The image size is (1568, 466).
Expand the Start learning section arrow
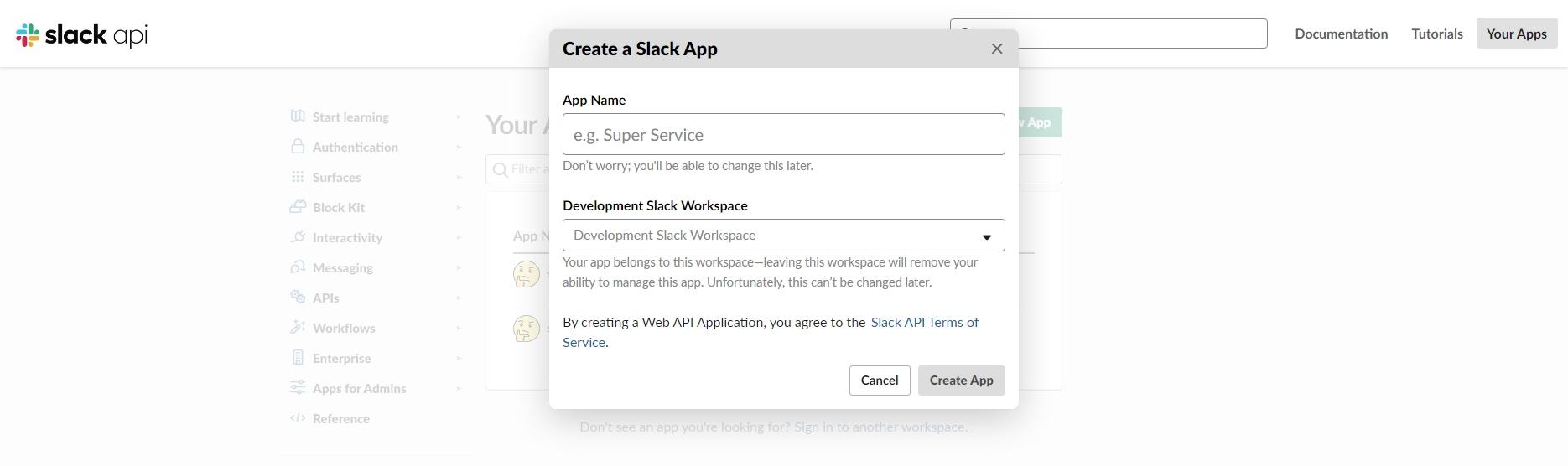459,117
